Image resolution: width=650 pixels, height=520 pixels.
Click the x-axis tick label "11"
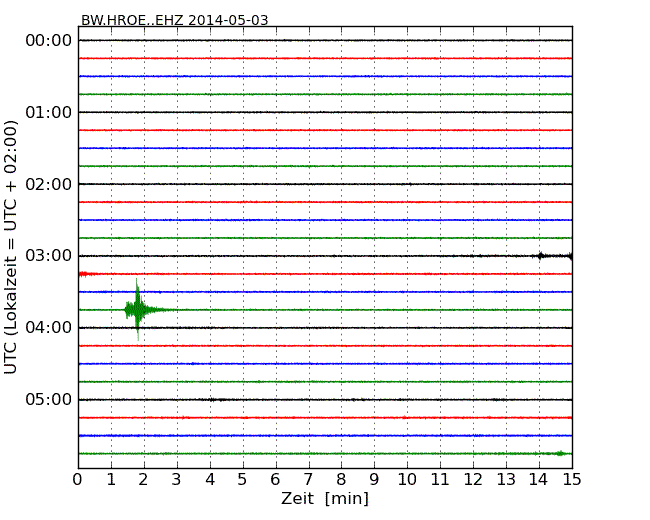tap(440, 480)
